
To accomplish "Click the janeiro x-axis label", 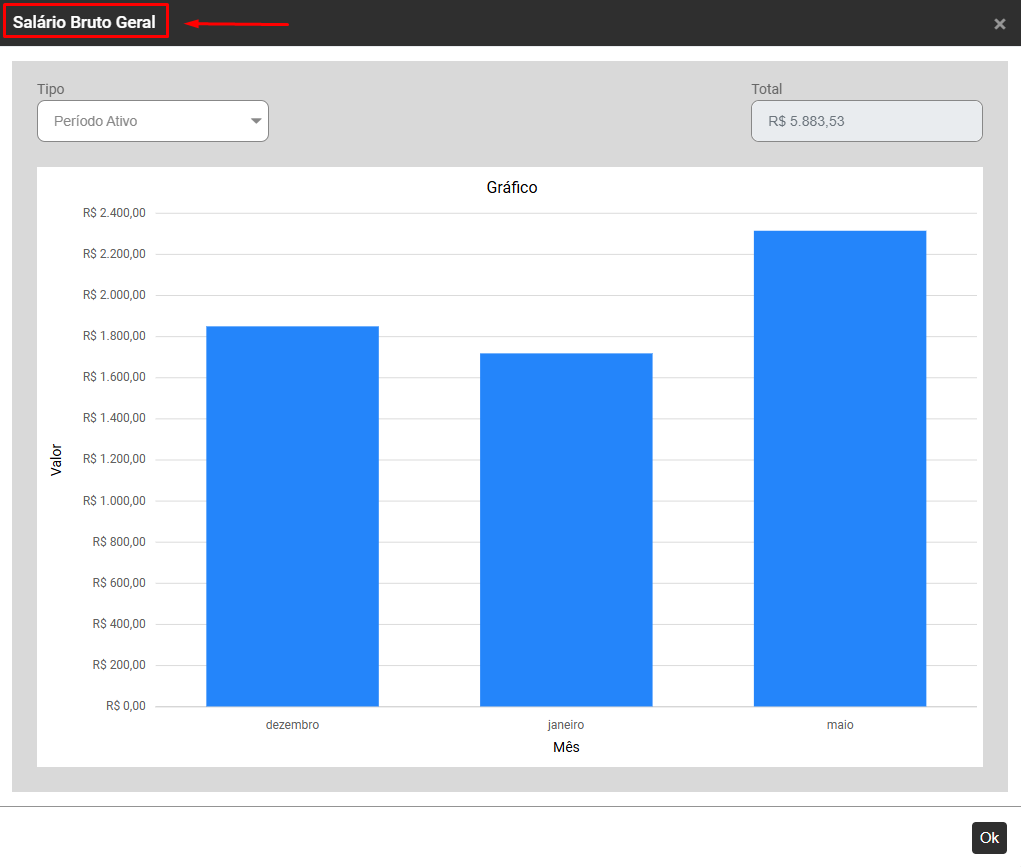I will pos(566,725).
